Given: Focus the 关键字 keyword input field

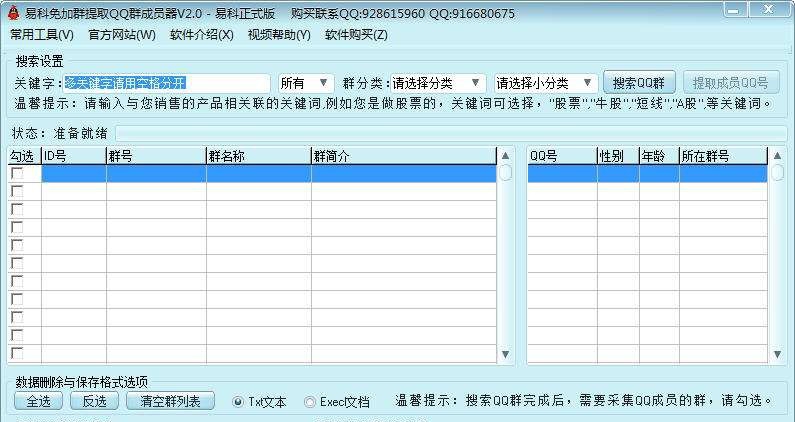Looking at the screenshot, I should (167, 83).
